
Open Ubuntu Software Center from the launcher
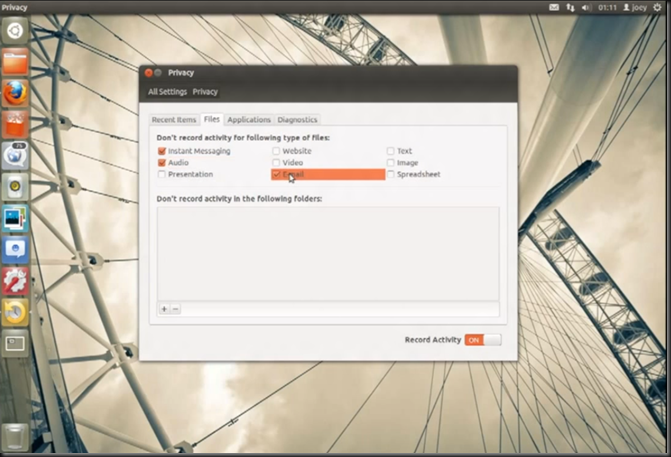point(15,125)
